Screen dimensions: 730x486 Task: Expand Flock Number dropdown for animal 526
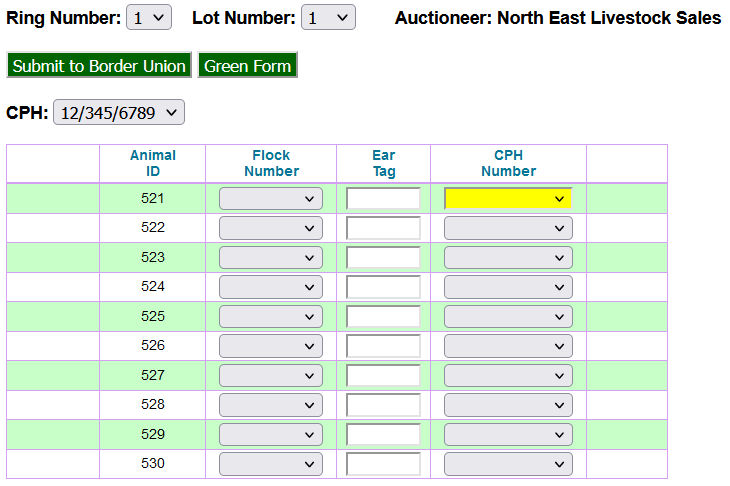[270, 347]
